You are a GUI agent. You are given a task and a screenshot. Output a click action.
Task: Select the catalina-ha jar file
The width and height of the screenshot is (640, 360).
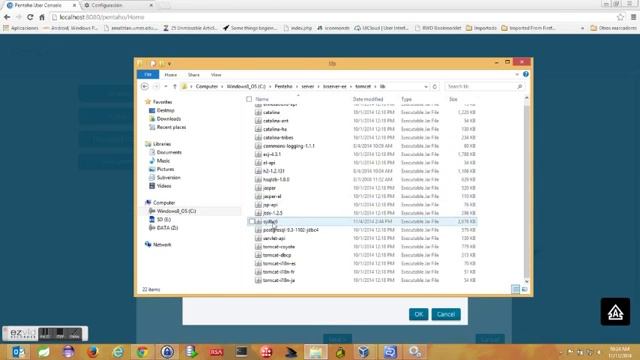click(275, 129)
